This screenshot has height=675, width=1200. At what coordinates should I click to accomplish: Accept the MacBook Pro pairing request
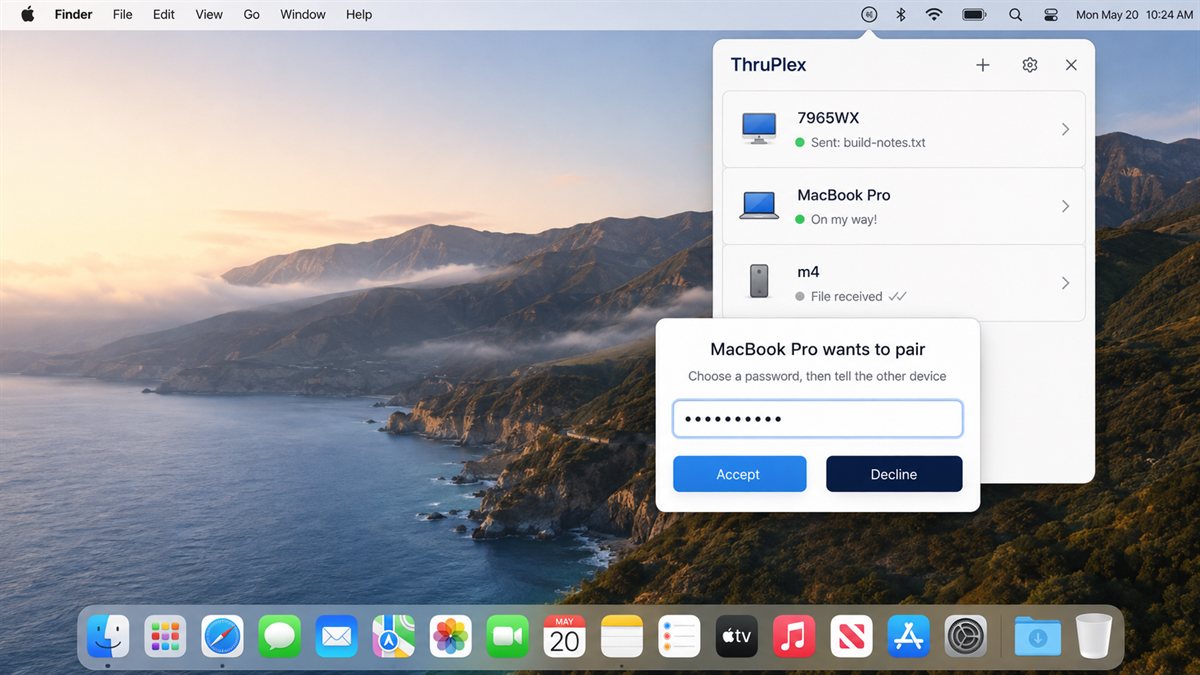739,474
